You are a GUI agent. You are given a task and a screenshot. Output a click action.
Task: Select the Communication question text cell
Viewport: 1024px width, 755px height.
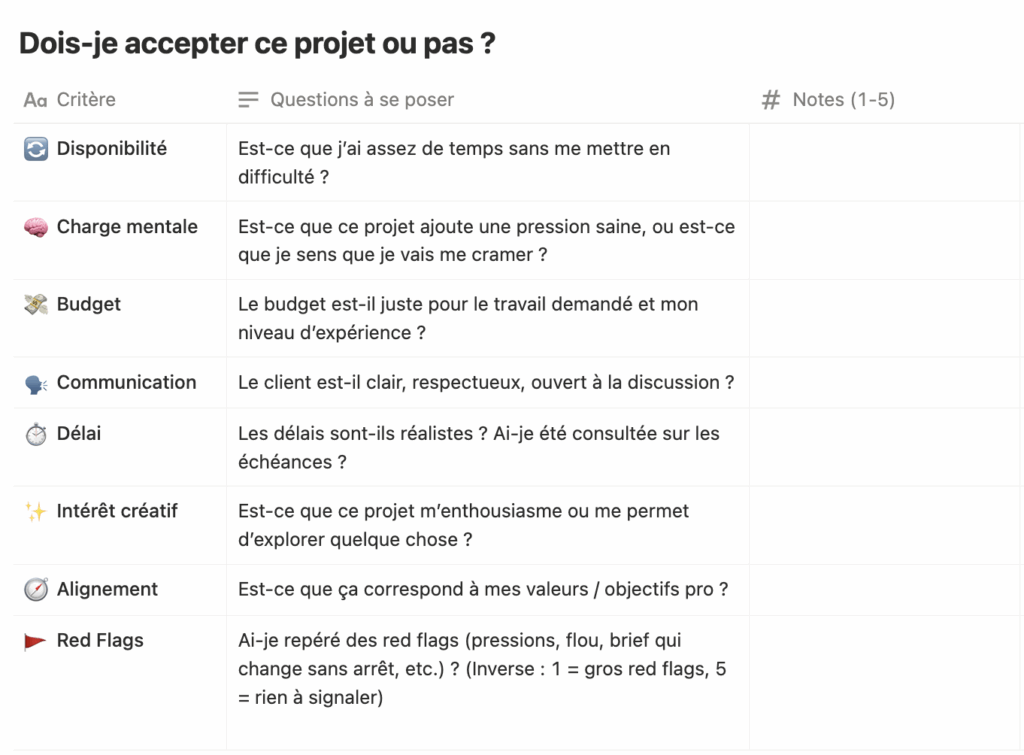(x=486, y=383)
